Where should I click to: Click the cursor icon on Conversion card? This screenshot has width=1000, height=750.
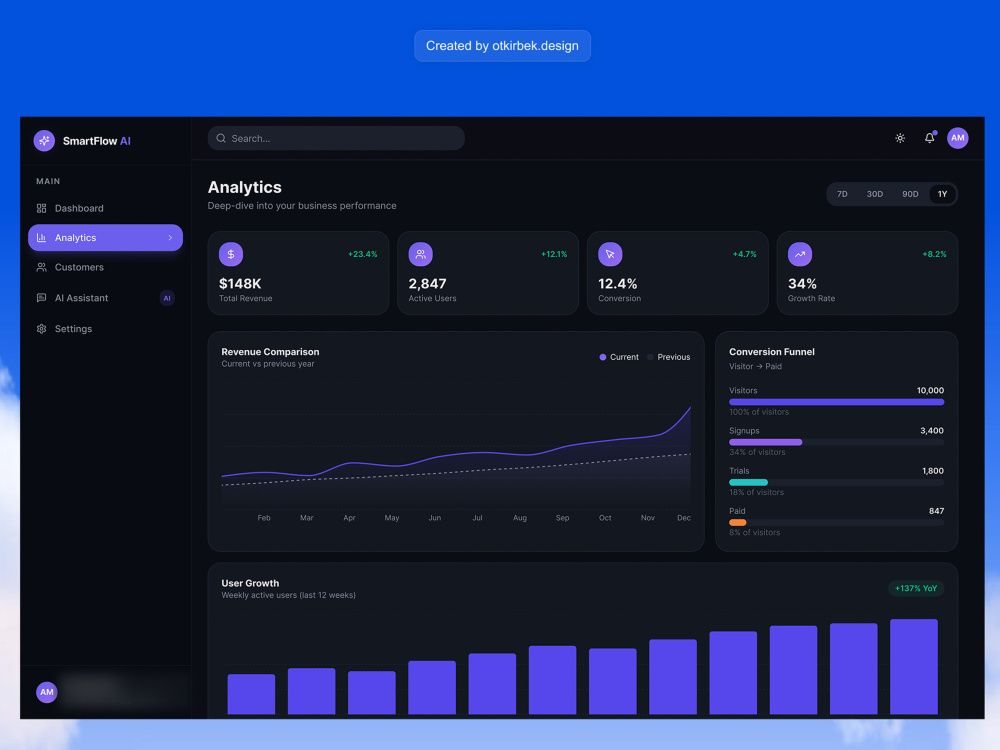point(610,254)
